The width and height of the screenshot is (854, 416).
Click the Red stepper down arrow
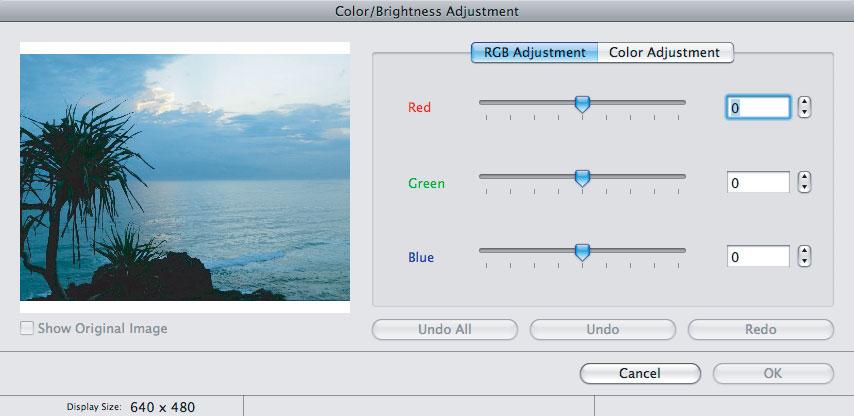[804, 112]
